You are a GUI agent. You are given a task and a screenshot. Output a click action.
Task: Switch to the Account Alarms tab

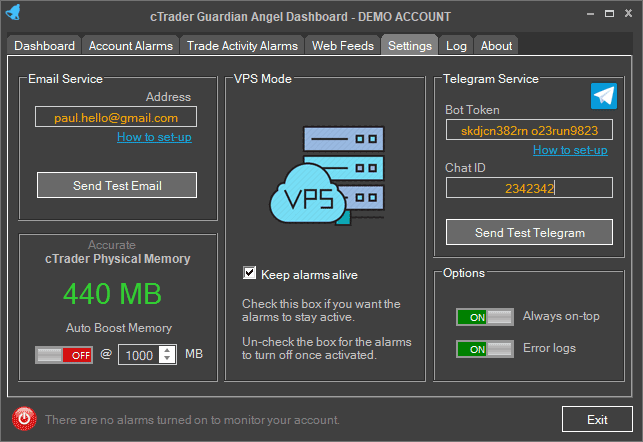(x=131, y=46)
